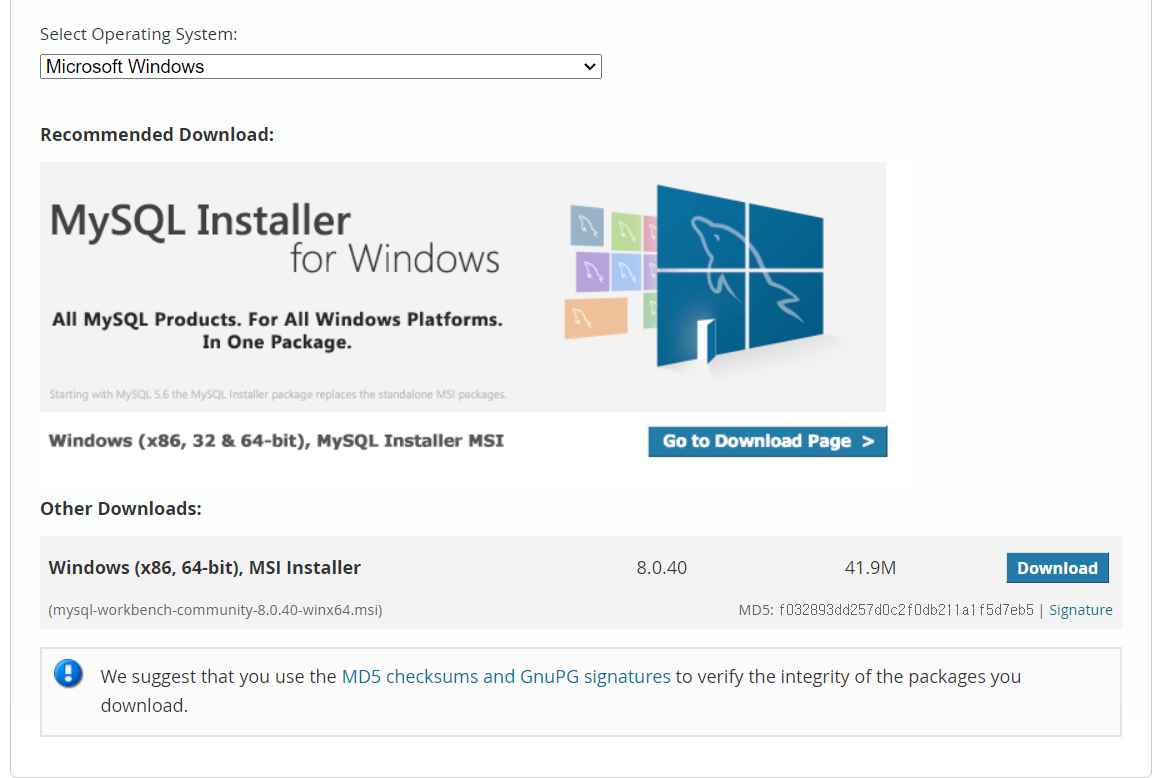Click Windows (x86, 32 & 64-bit) Installer MSI text
This screenshot has width=1159, height=778.
[x=276, y=441]
